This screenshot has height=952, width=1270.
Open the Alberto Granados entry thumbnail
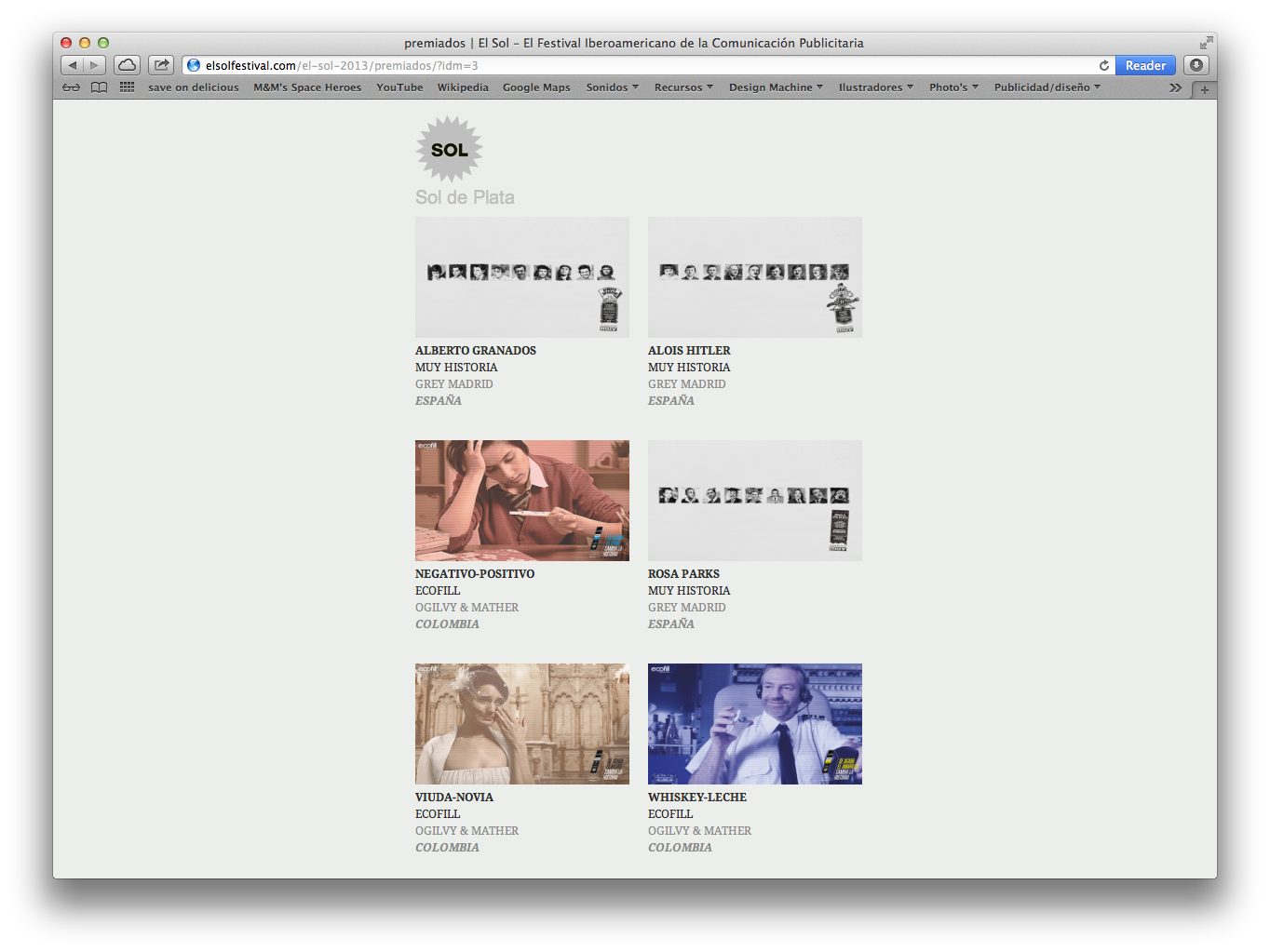pos(522,277)
